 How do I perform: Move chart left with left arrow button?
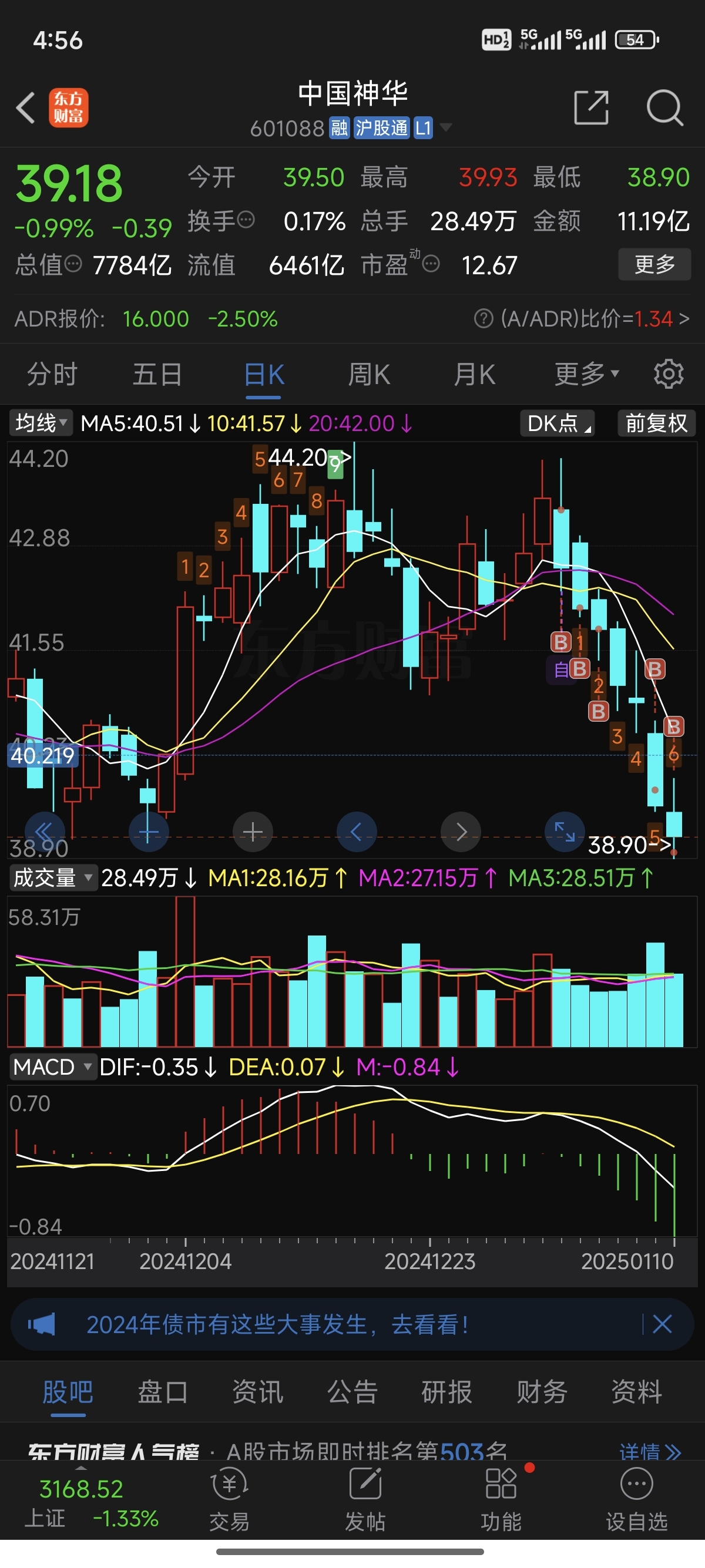coord(357,832)
